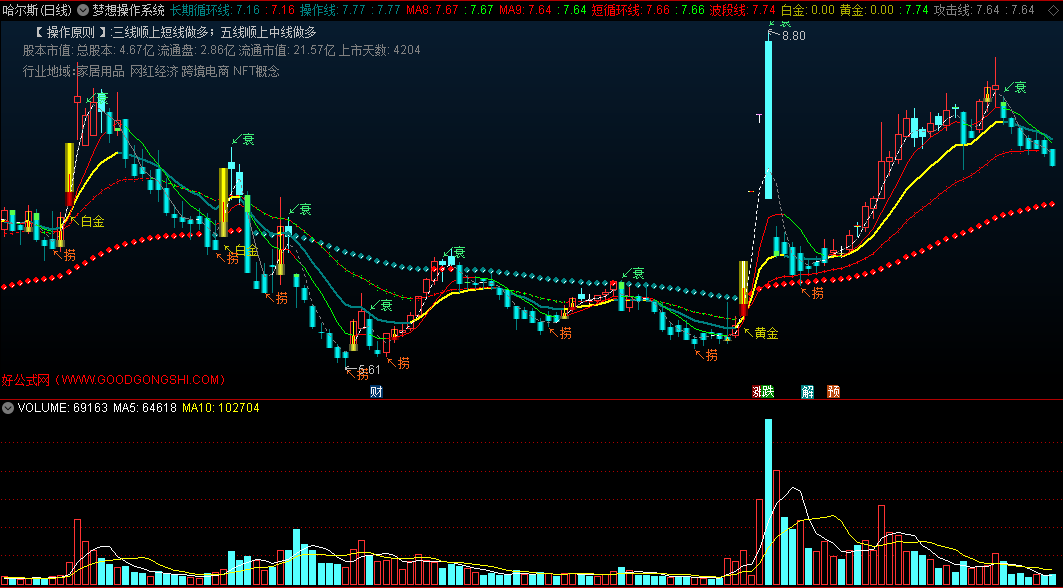Open the chevron menu next to VOLUME
The height and width of the screenshot is (588, 1063).
point(8,408)
